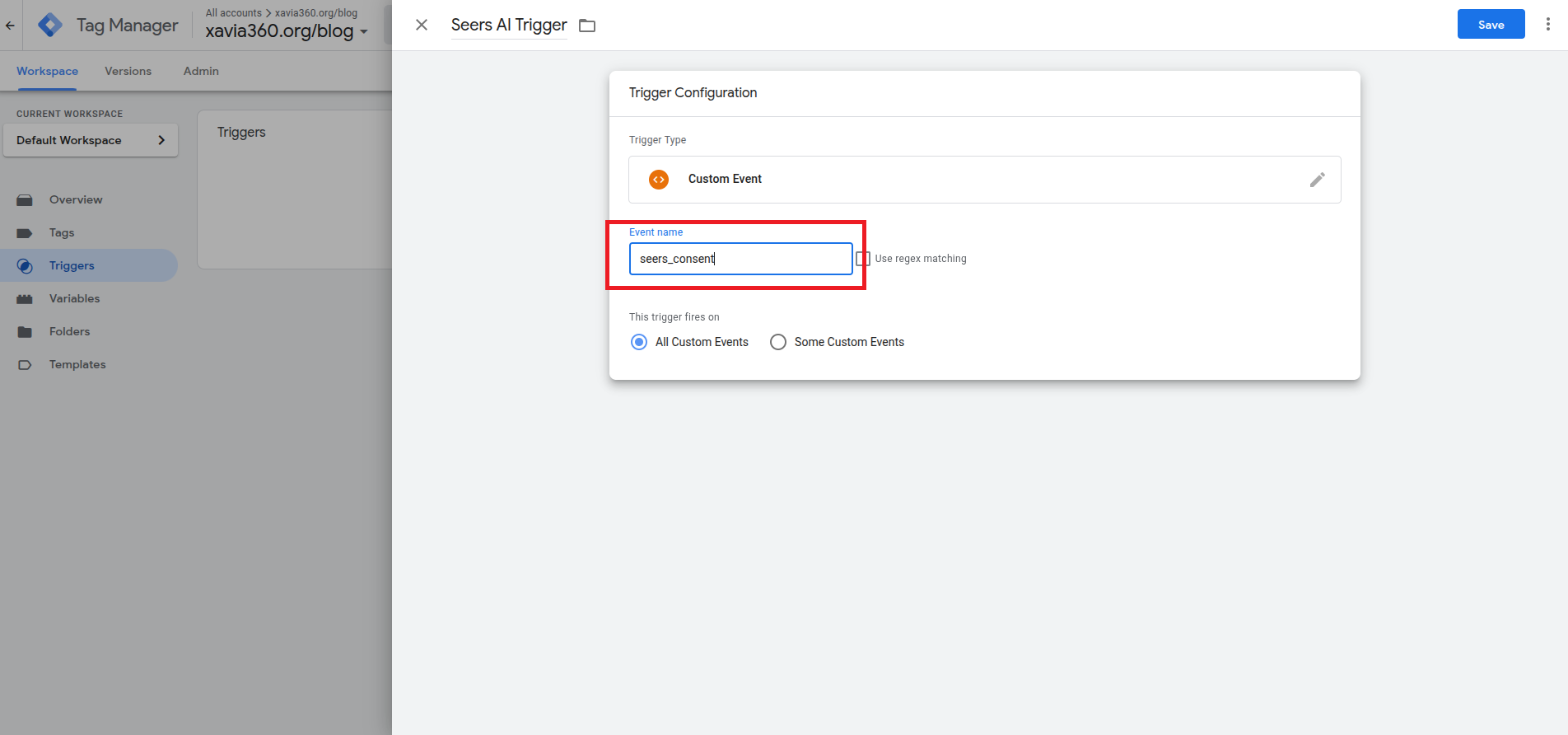Expand Default Workspace selector
Viewport: 1568px width, 735px height.
[x=91, y=140]
